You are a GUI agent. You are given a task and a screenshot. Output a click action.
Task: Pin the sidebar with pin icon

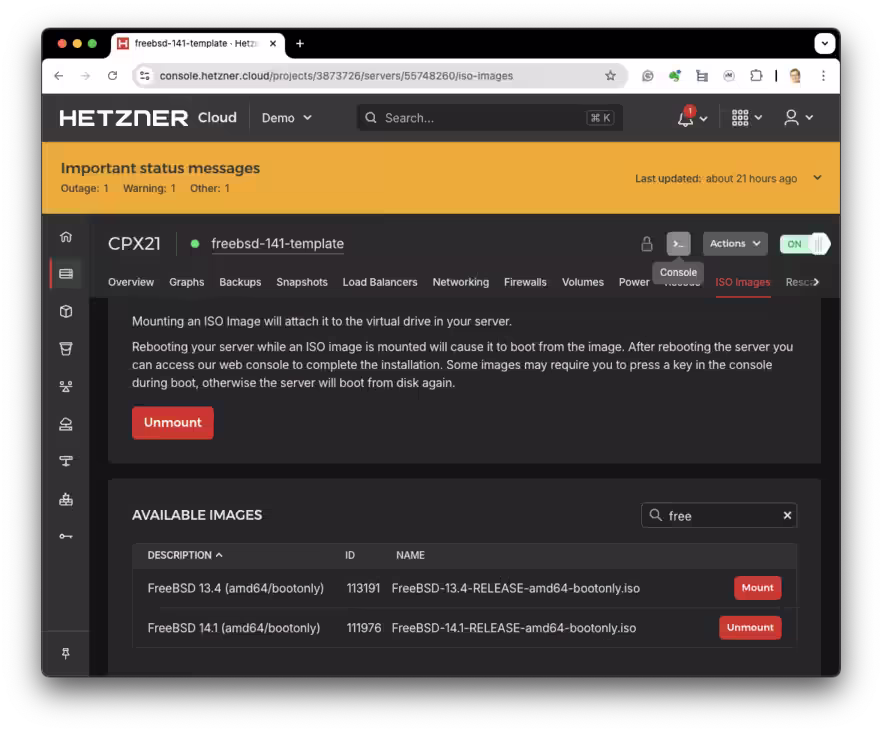(66, 653)
